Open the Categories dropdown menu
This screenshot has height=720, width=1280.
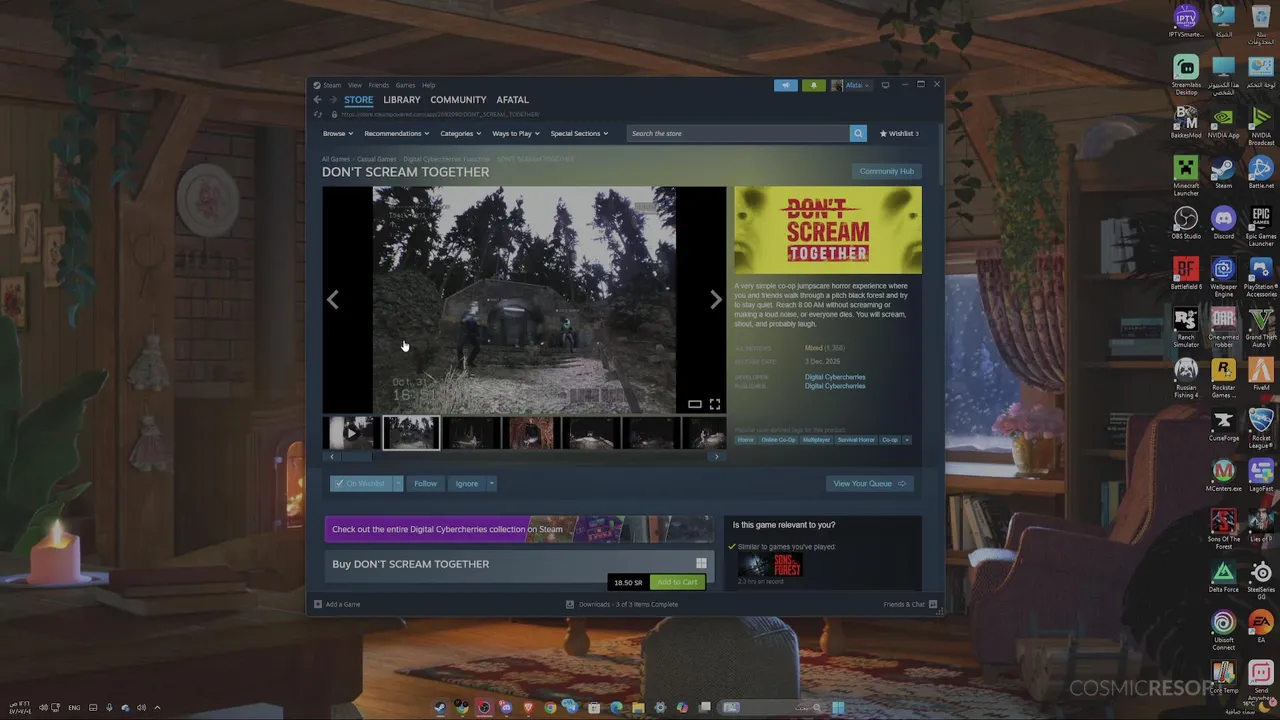pos(460,133)
